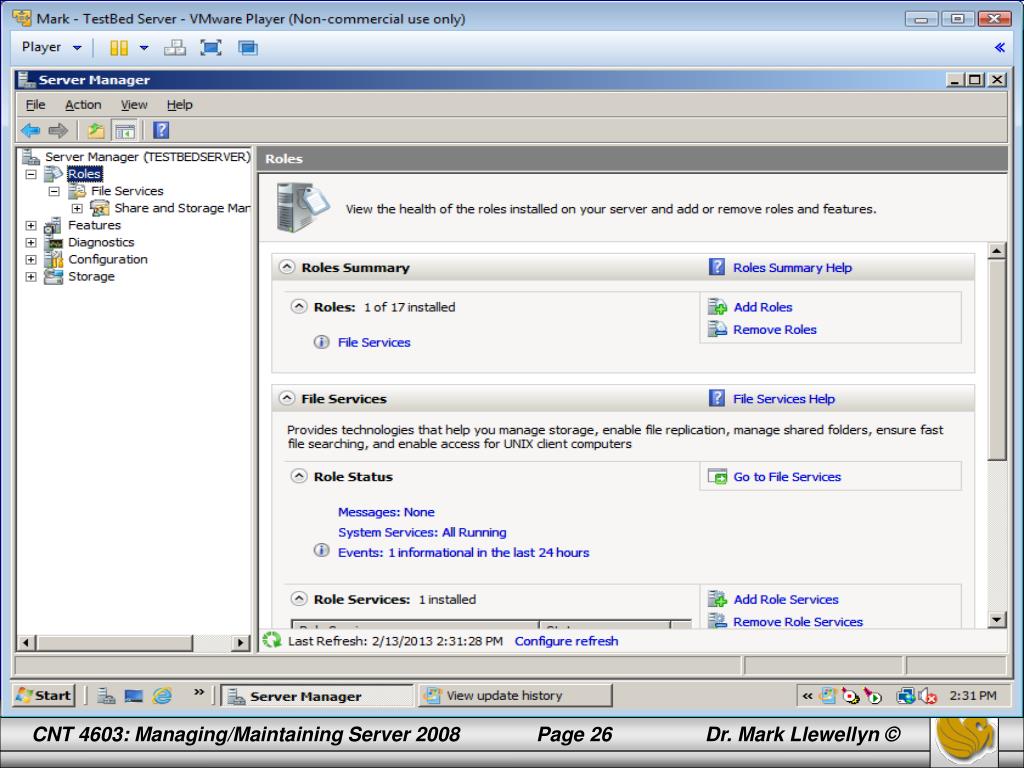Click the green refresh icon beside Last Refresh
1024x768 pixels.
point(272,641)
